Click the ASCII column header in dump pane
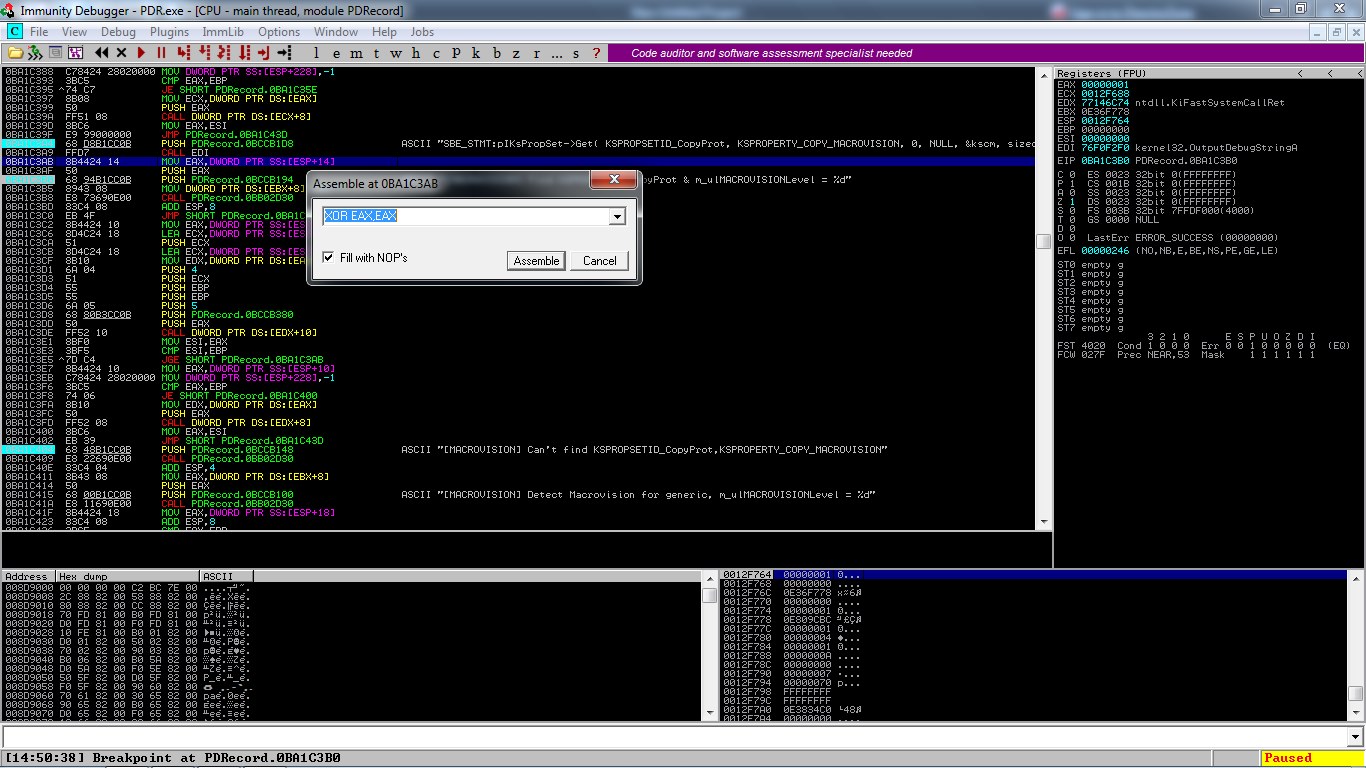Image resolution: width=1366 pixels, height=768 pixels. pyautogui.click(x=226, y=576)
